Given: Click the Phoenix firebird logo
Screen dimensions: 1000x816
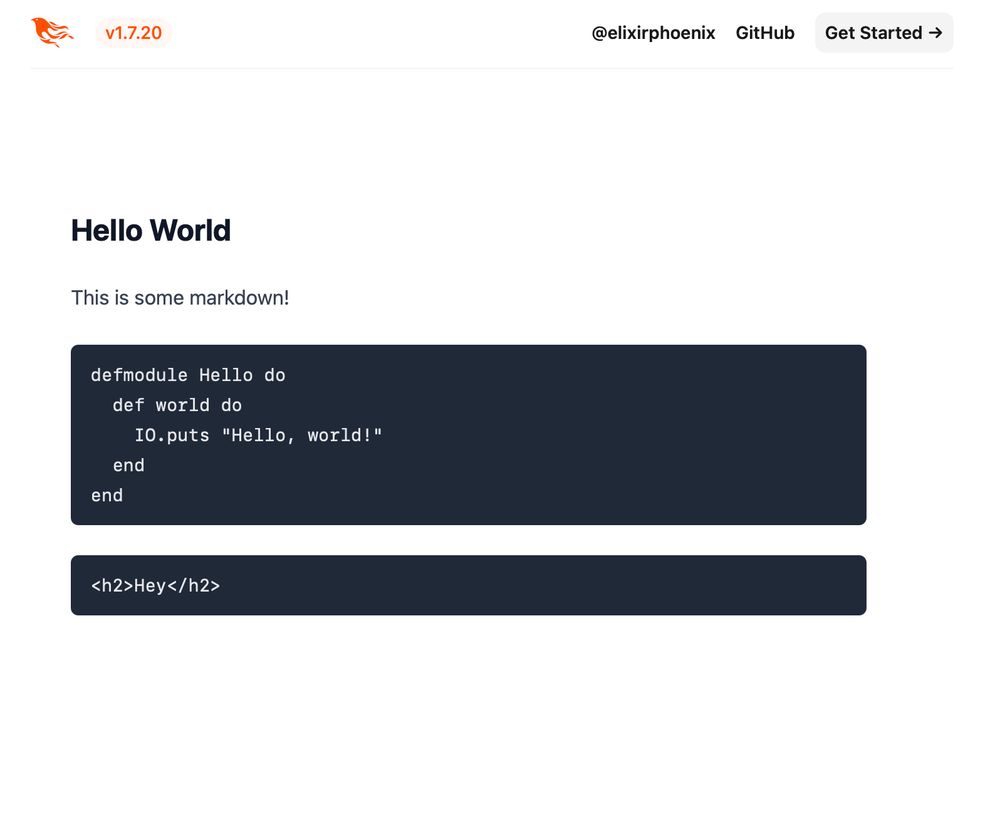Looking at the screenshot, I should point(52,32).
